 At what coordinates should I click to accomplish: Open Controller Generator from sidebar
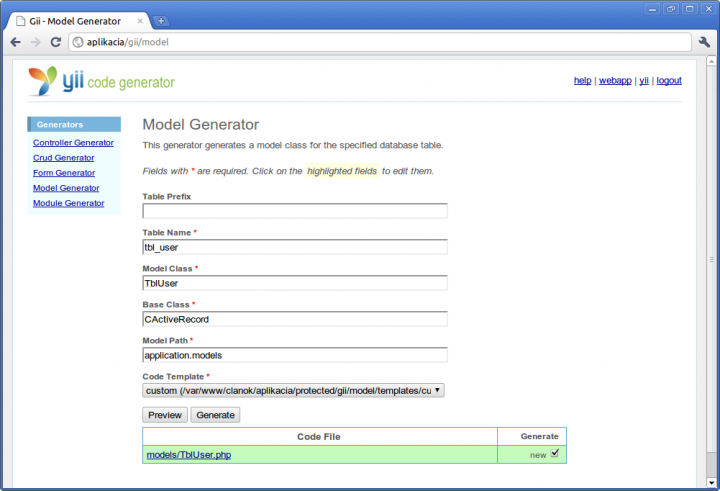73,143
